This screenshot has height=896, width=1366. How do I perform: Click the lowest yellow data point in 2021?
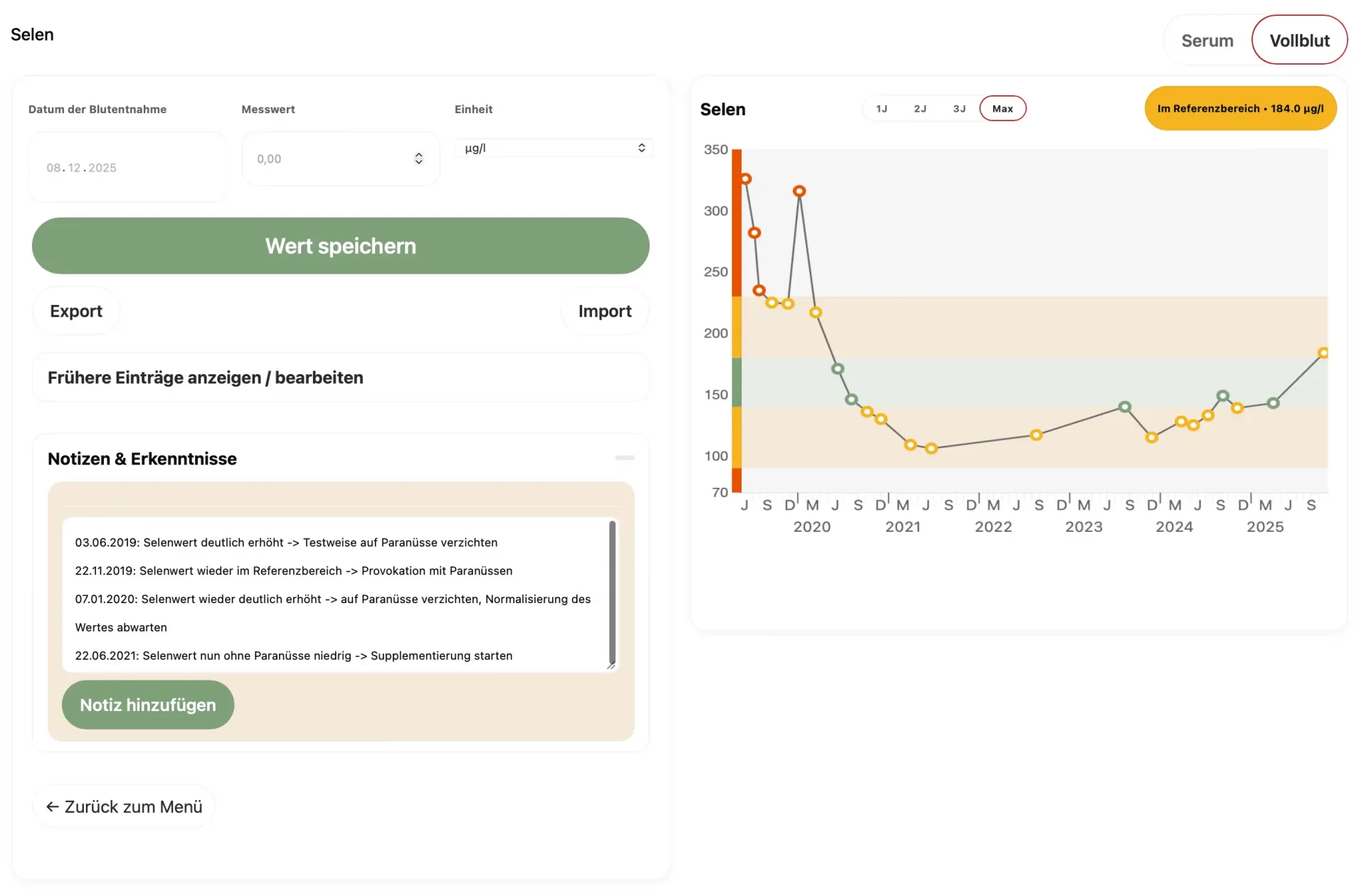[x=931, y=448]
